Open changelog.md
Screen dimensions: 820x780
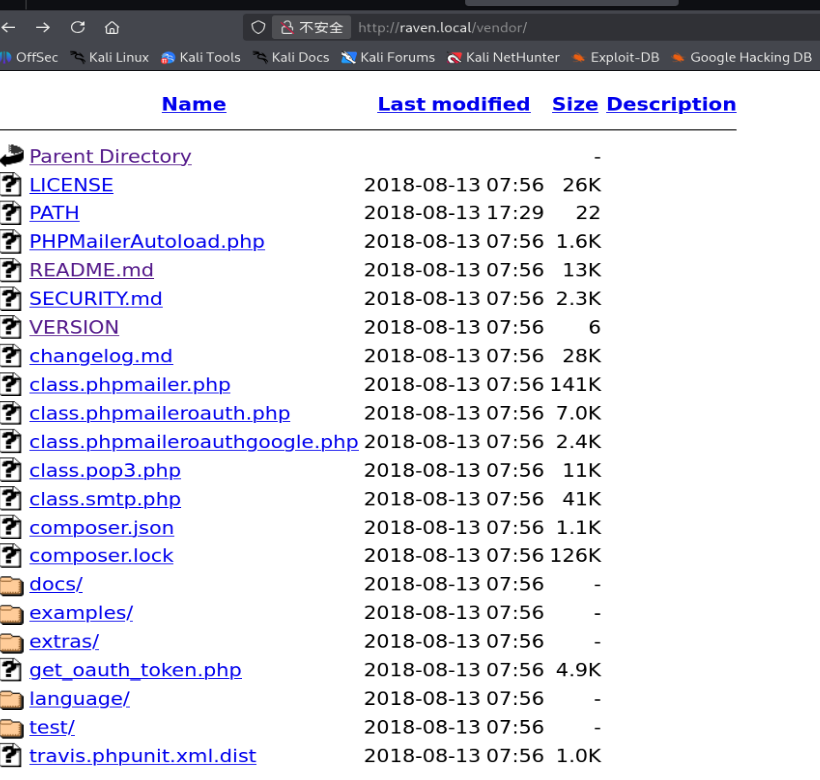[x=101, y=356]
